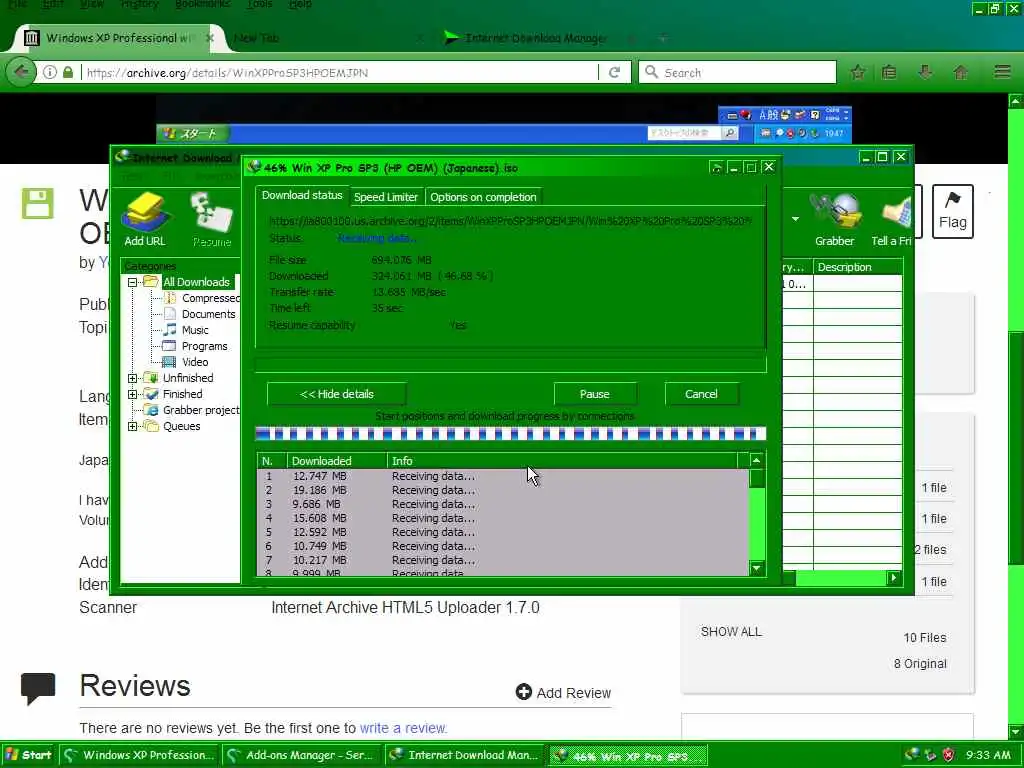
Task: Click the Hide details button
Action: [x=336, y=394]
